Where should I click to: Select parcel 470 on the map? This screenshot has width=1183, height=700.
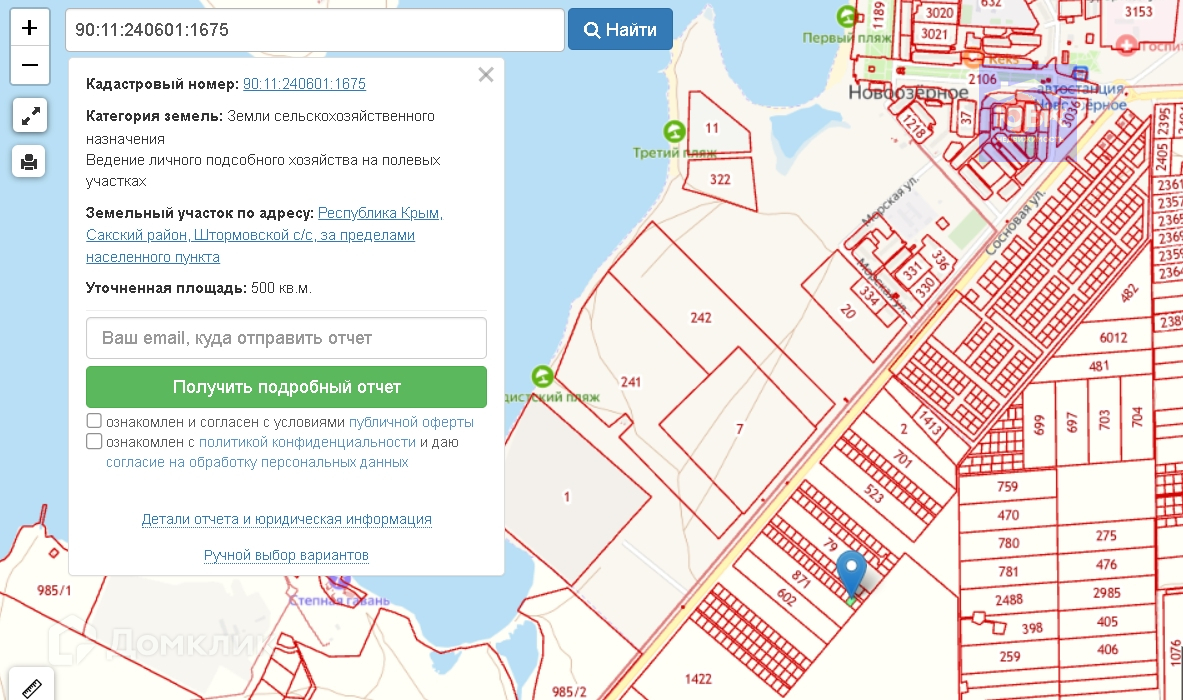pos(1008,515)
